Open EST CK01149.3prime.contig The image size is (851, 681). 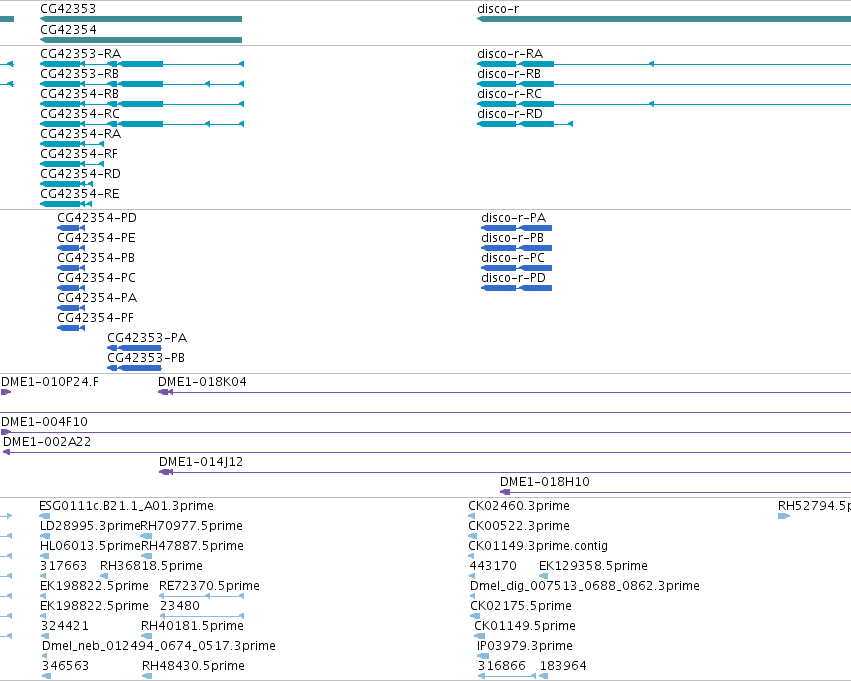pyautogui.click(x=471, y=556)
